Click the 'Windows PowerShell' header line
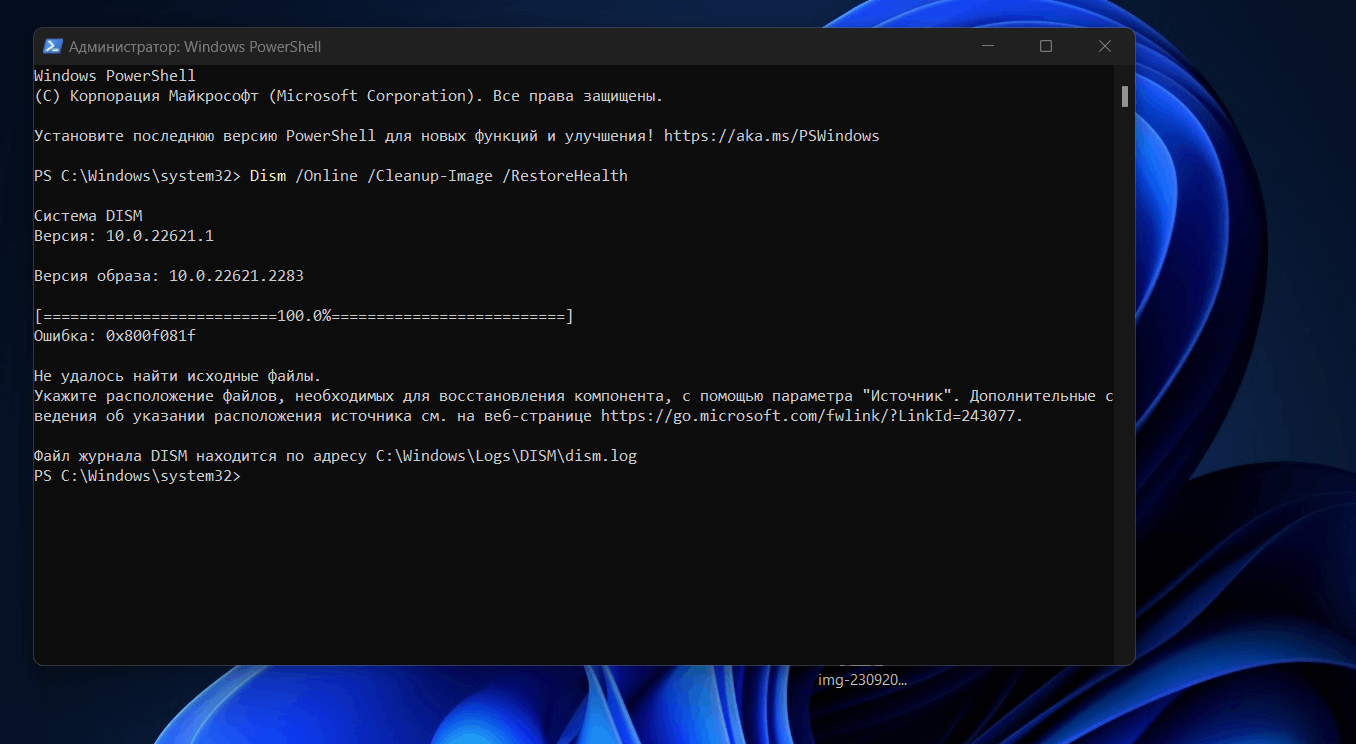Viewport: 1356px width, 744px height. 115,76
